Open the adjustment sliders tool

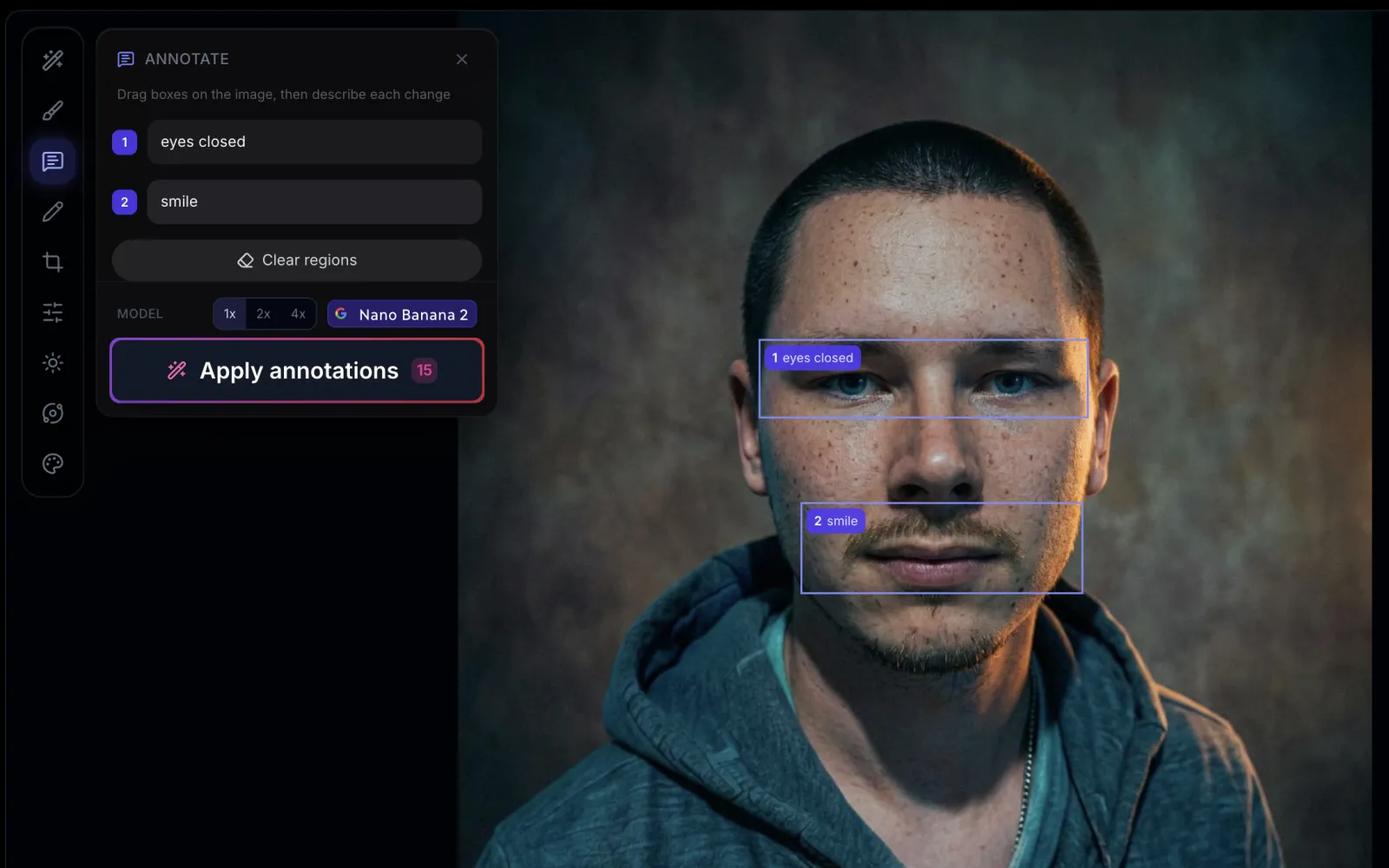(x=53, y=312)
